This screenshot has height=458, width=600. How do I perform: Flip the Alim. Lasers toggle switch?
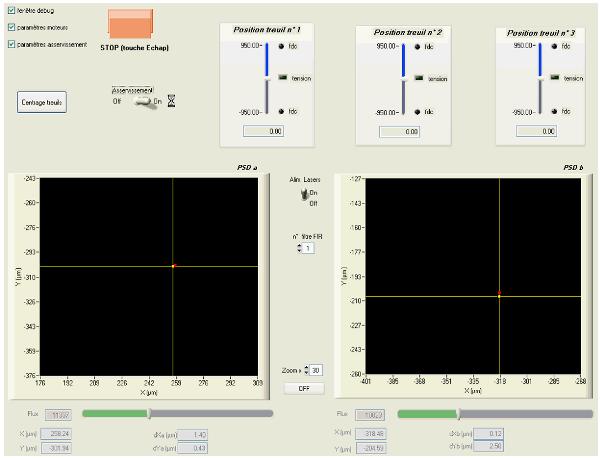point(297,198)
